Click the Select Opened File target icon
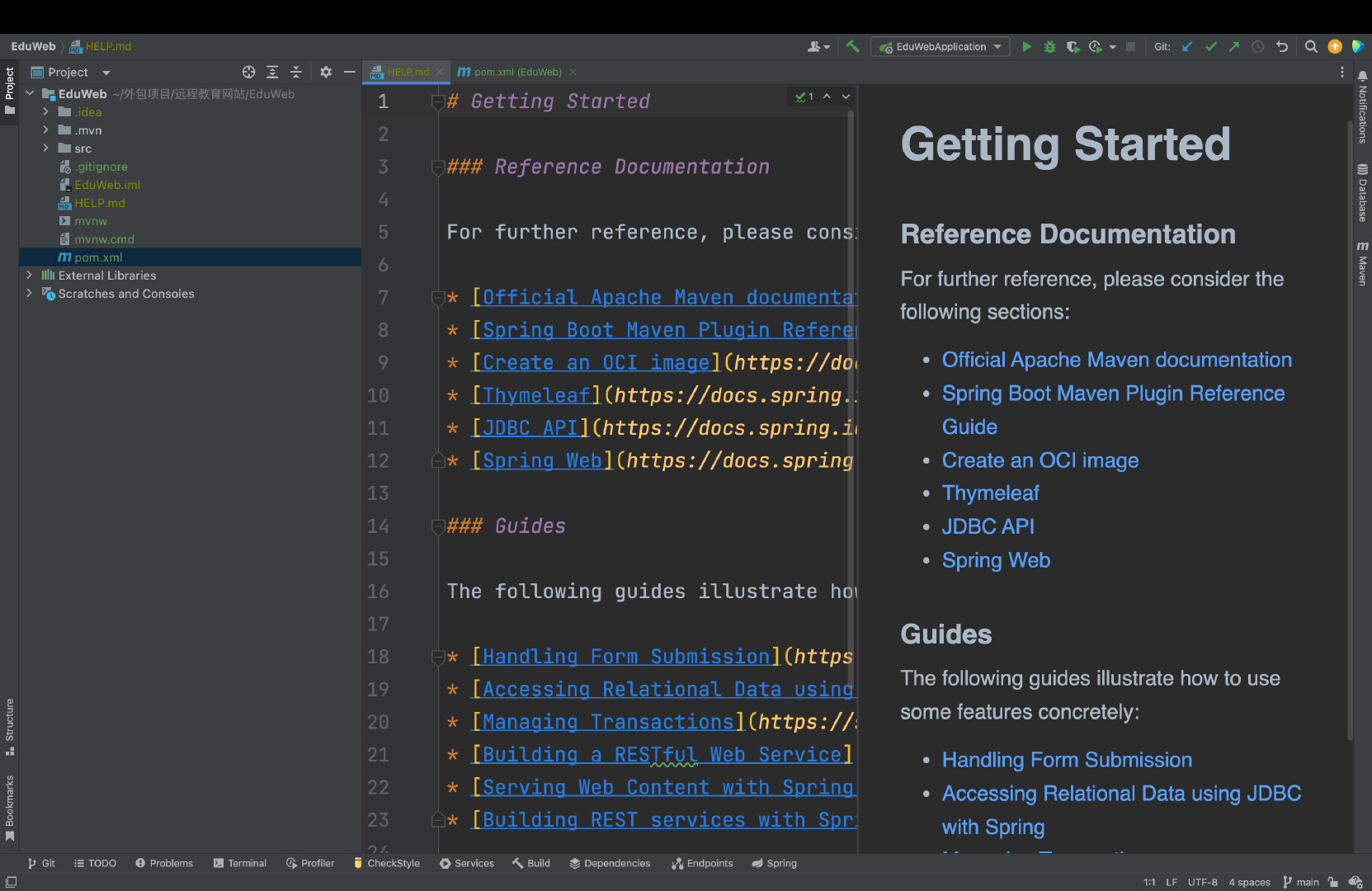This screenshot has width=1372, height=891. [248, 73]
